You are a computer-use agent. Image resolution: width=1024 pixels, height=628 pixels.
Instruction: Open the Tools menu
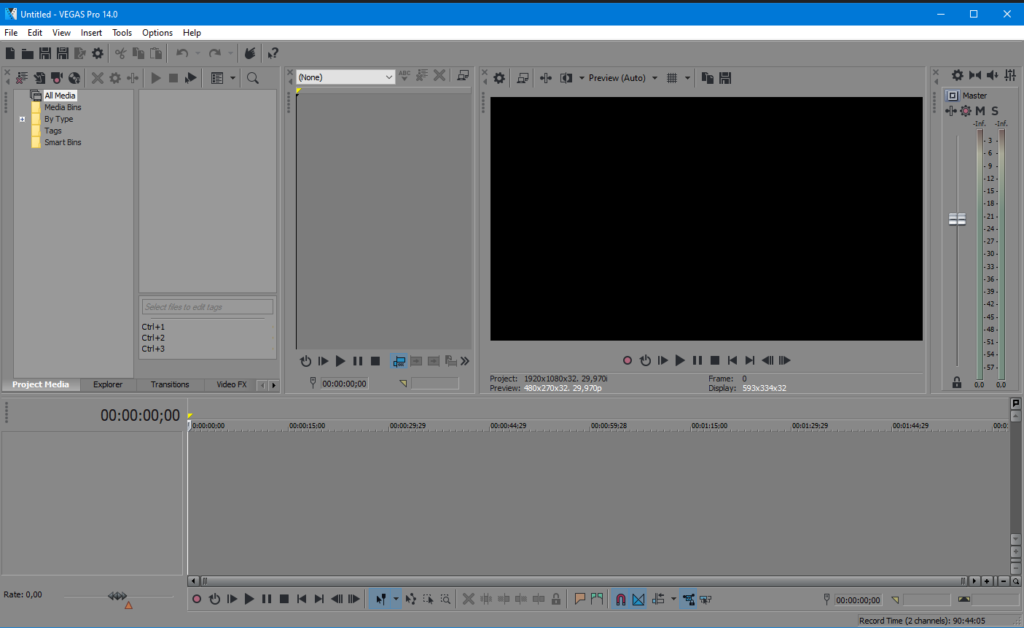click(121, 33)
